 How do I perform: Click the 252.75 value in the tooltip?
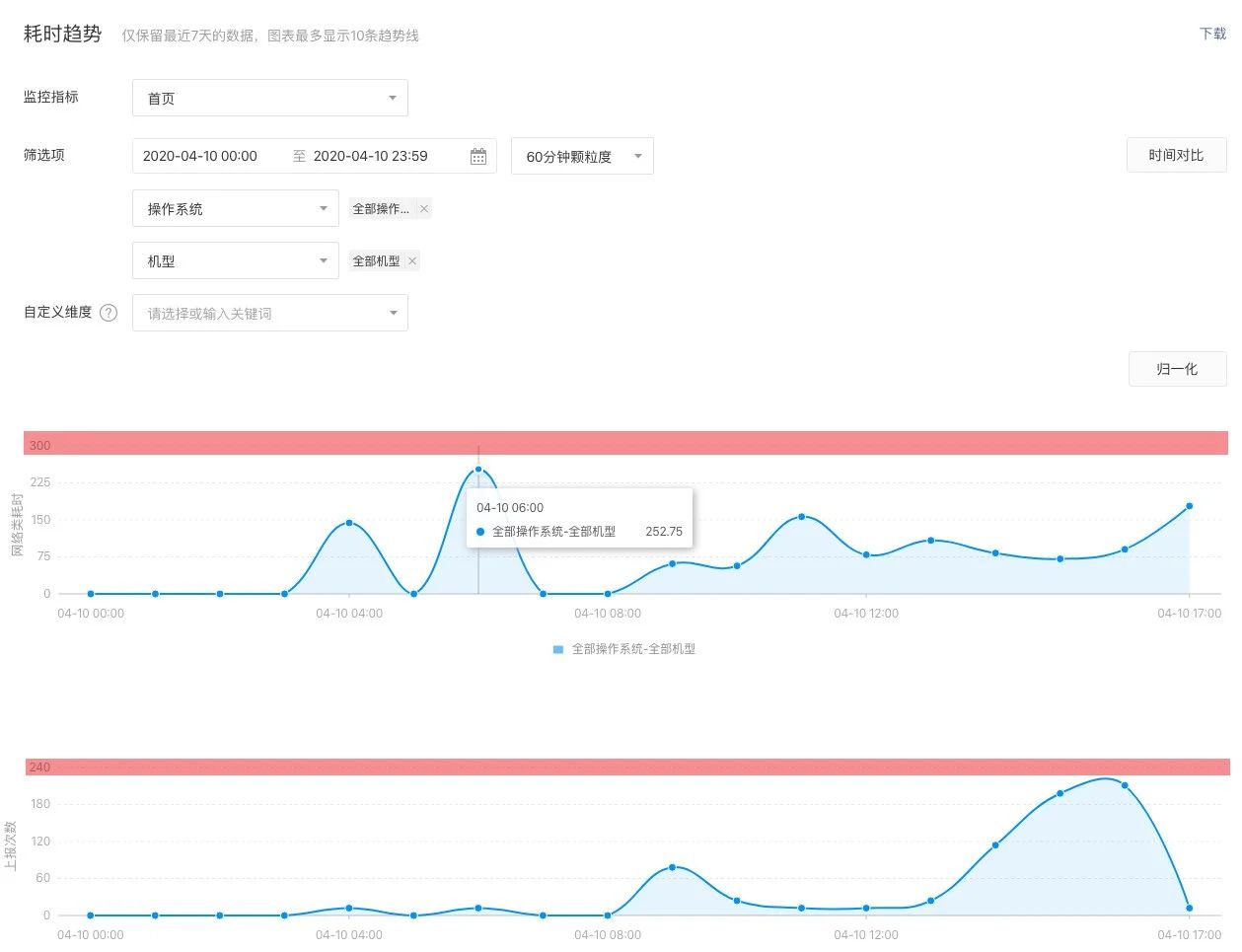pos(664,532)
